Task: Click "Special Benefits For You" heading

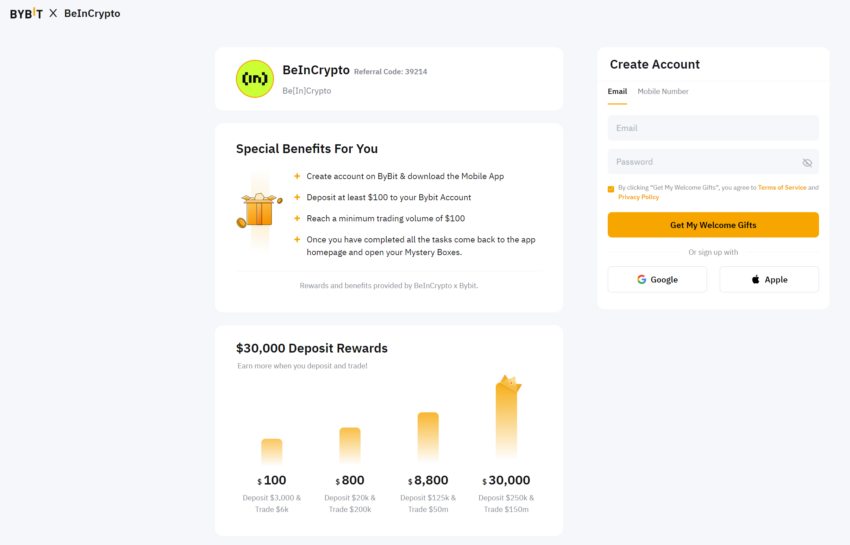Action: click(x=307, y=149)
